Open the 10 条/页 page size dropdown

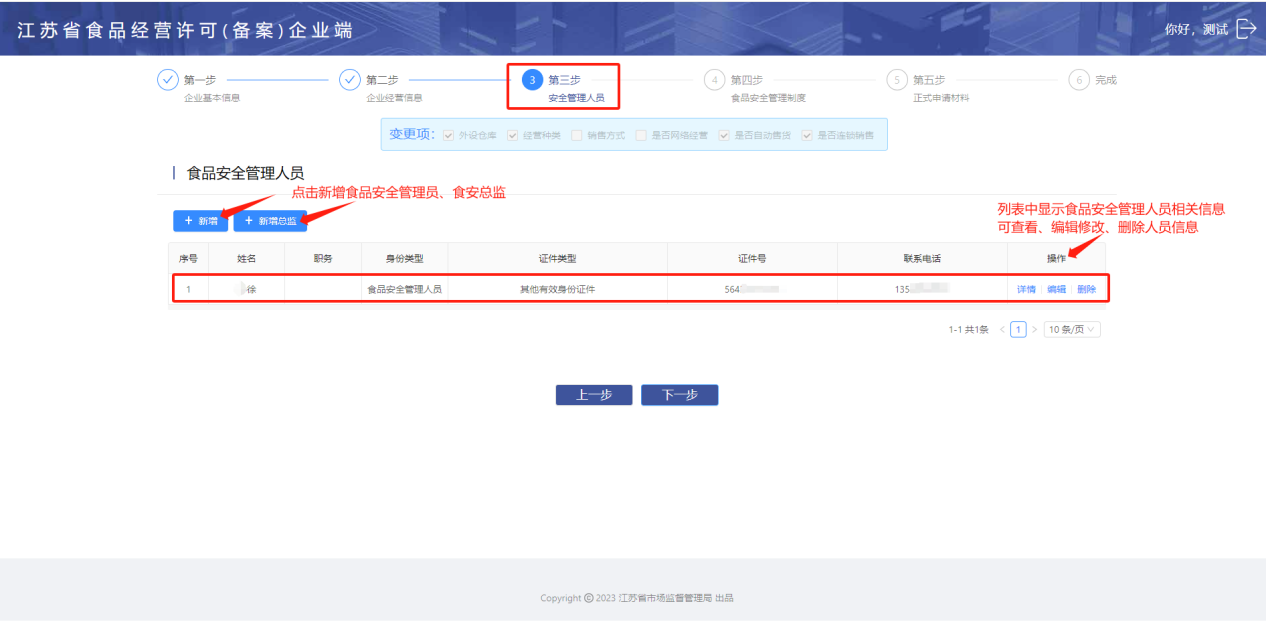pyautogui.click(x=1072, y=330)
